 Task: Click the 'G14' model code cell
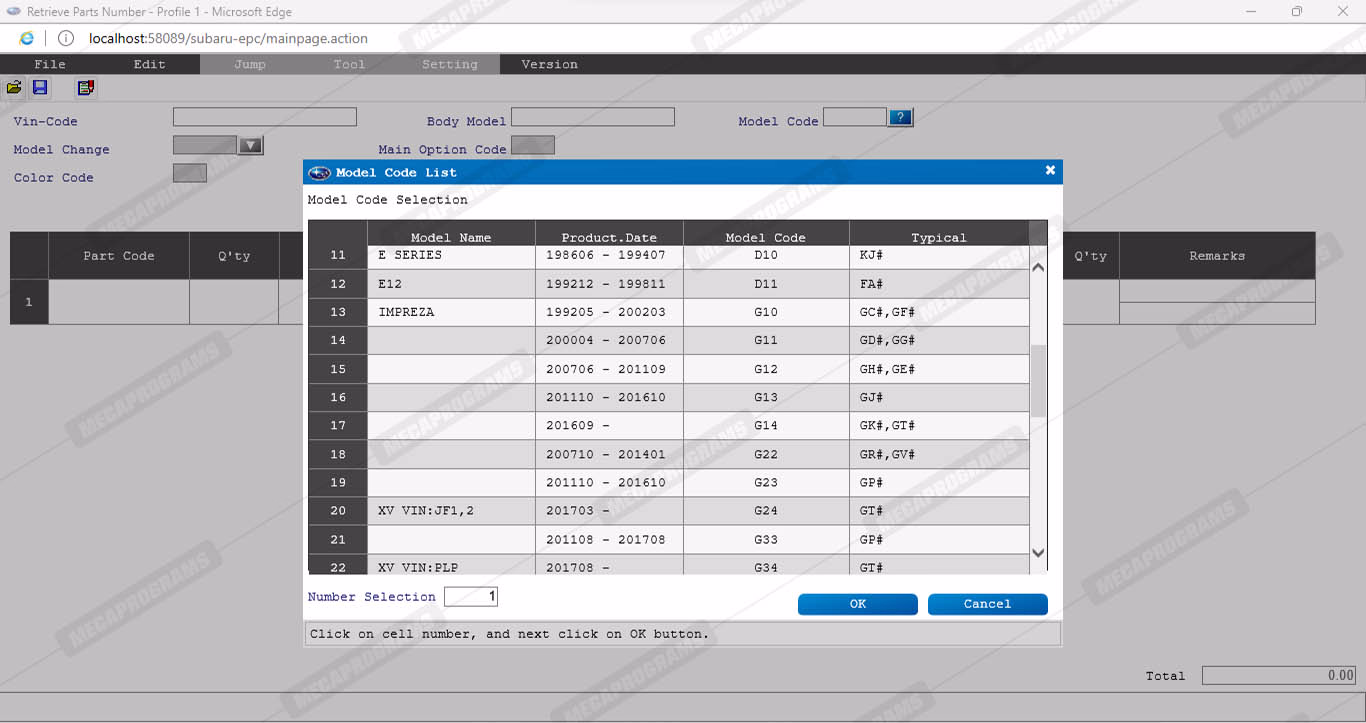(766, 426)
